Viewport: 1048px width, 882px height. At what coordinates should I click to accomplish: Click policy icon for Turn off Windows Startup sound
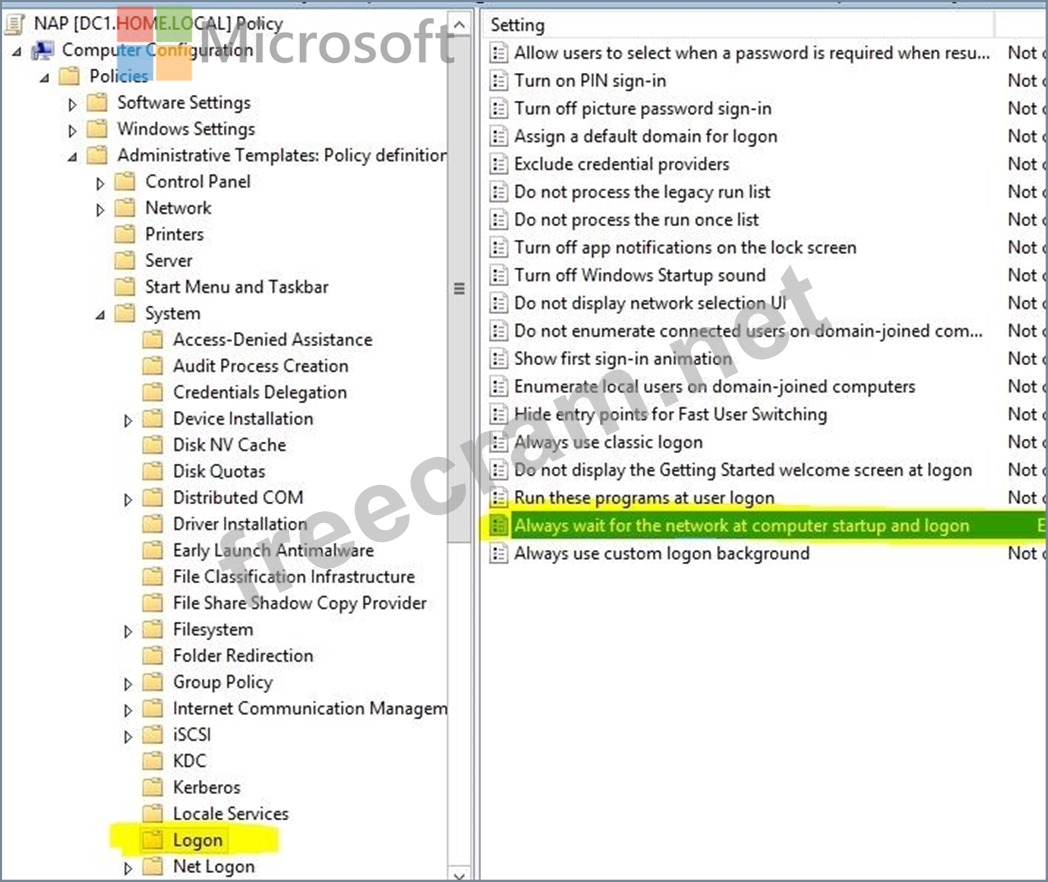(499, 275)
